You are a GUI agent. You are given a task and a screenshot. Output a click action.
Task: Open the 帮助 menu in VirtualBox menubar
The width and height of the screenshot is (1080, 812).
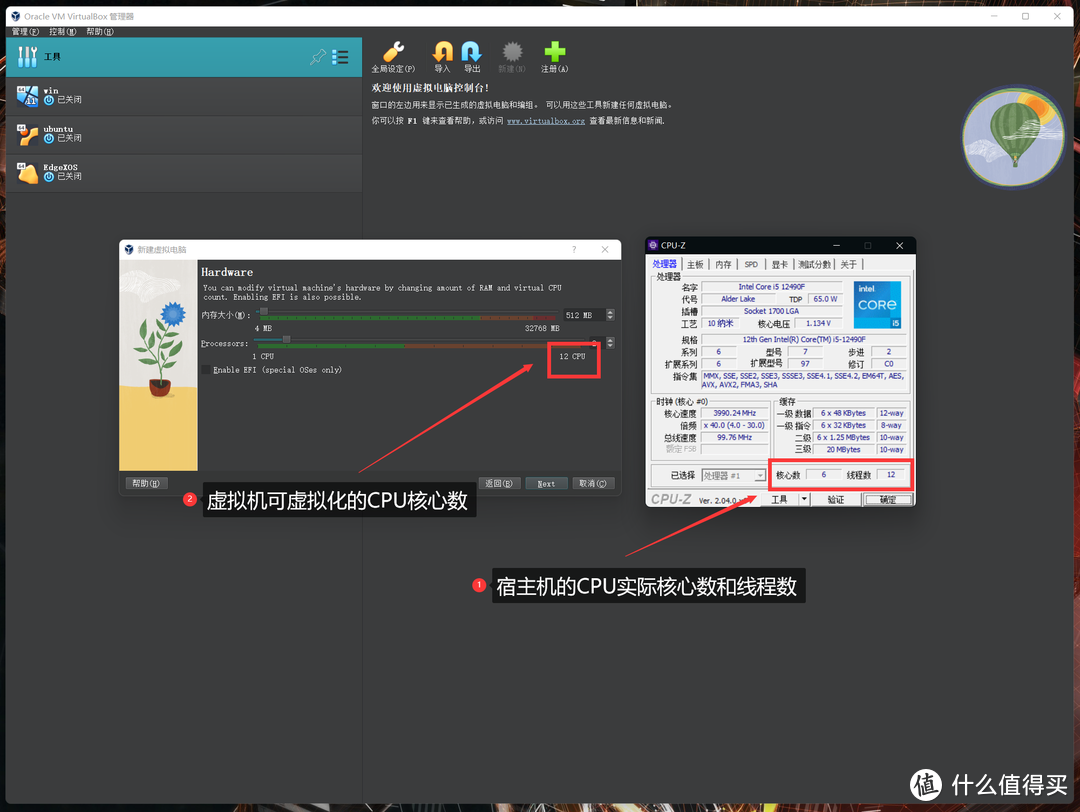point(100,32)
